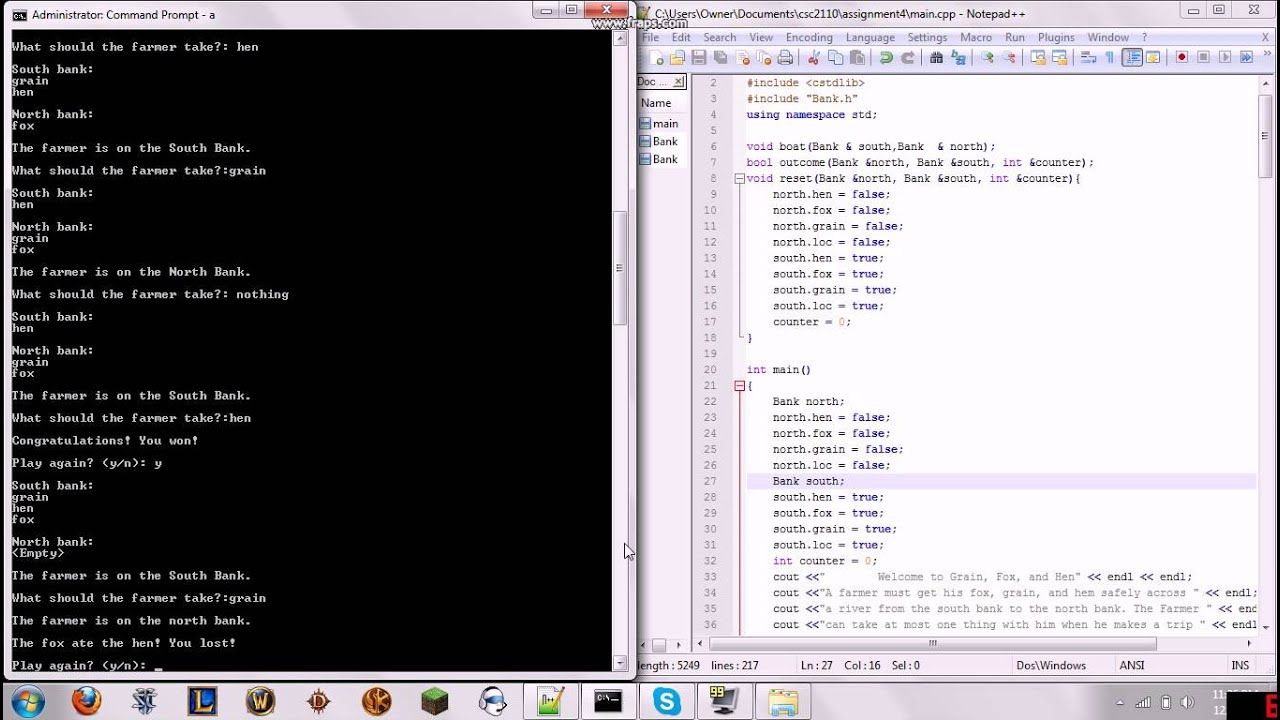Toggle Show All Characters pilcrow icon
Viewport: 1280px width, 720px height.
(x=1109, y=58)
